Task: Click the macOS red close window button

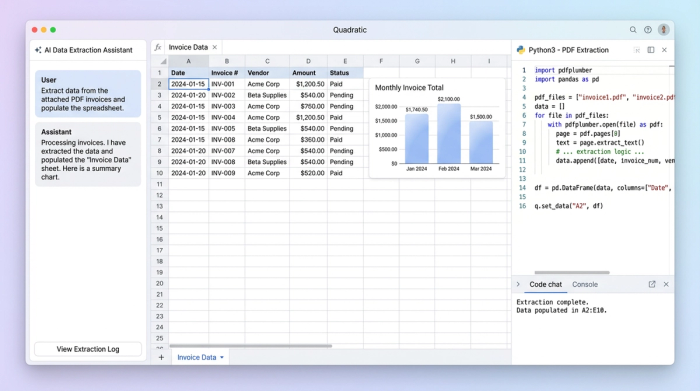Action: (34, 30)
